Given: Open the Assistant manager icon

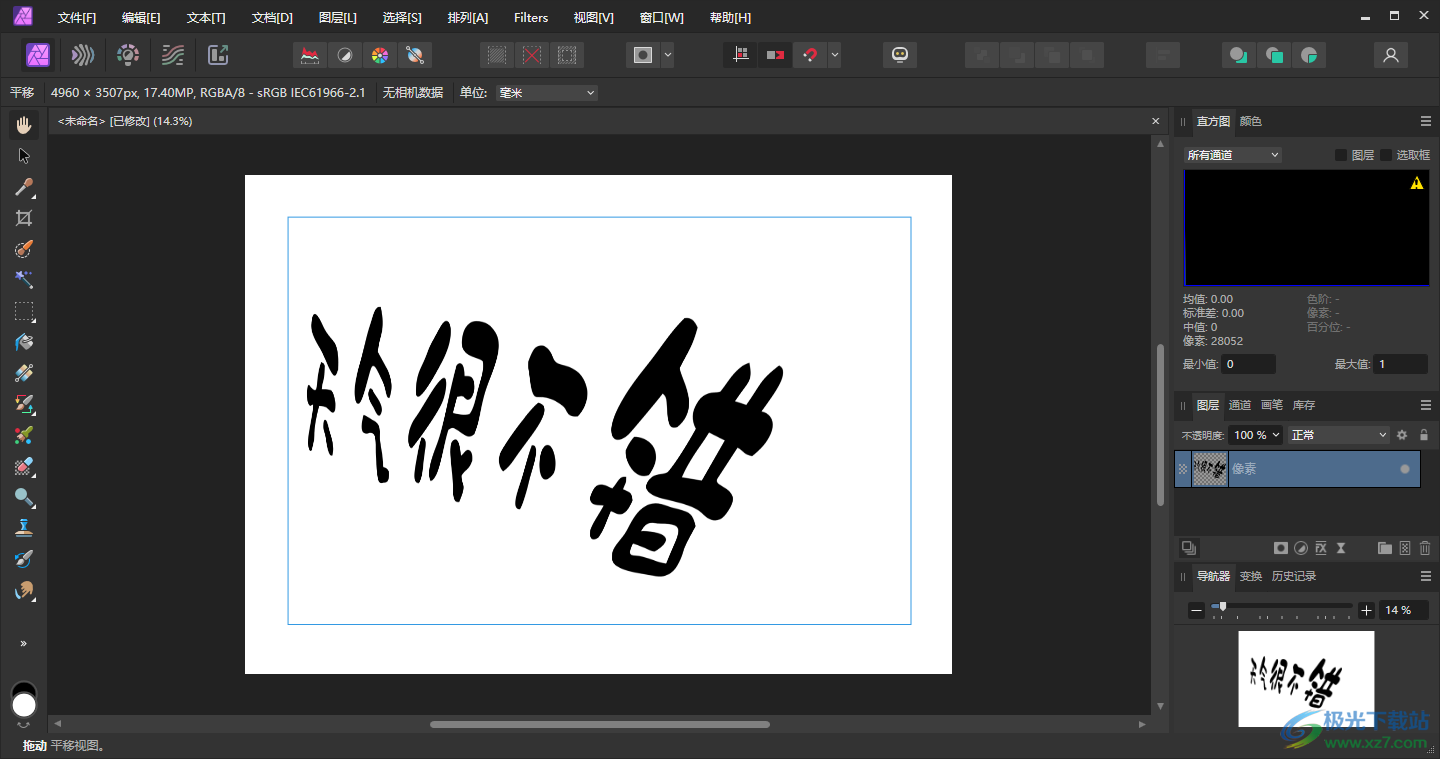Looking at the screenshot, I should (900, 55).
